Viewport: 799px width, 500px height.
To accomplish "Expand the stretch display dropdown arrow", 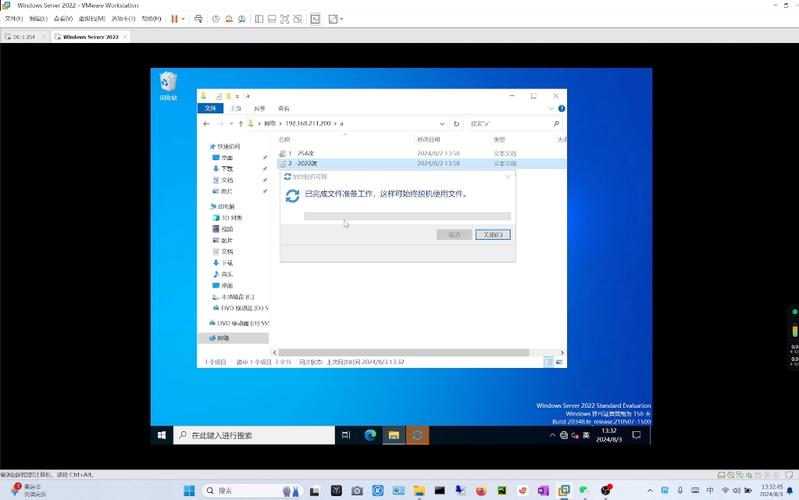I will [x=341, y=19].
